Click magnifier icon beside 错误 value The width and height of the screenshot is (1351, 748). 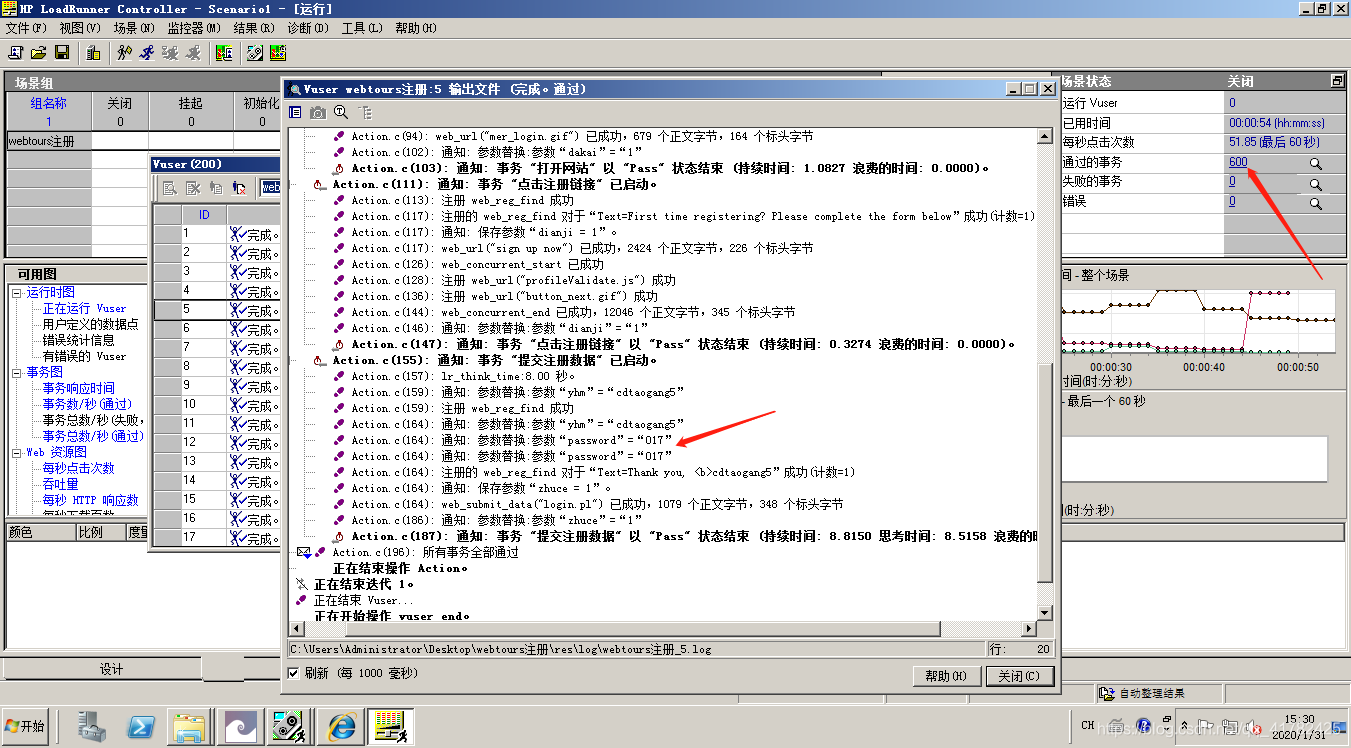click(1316, 203)
